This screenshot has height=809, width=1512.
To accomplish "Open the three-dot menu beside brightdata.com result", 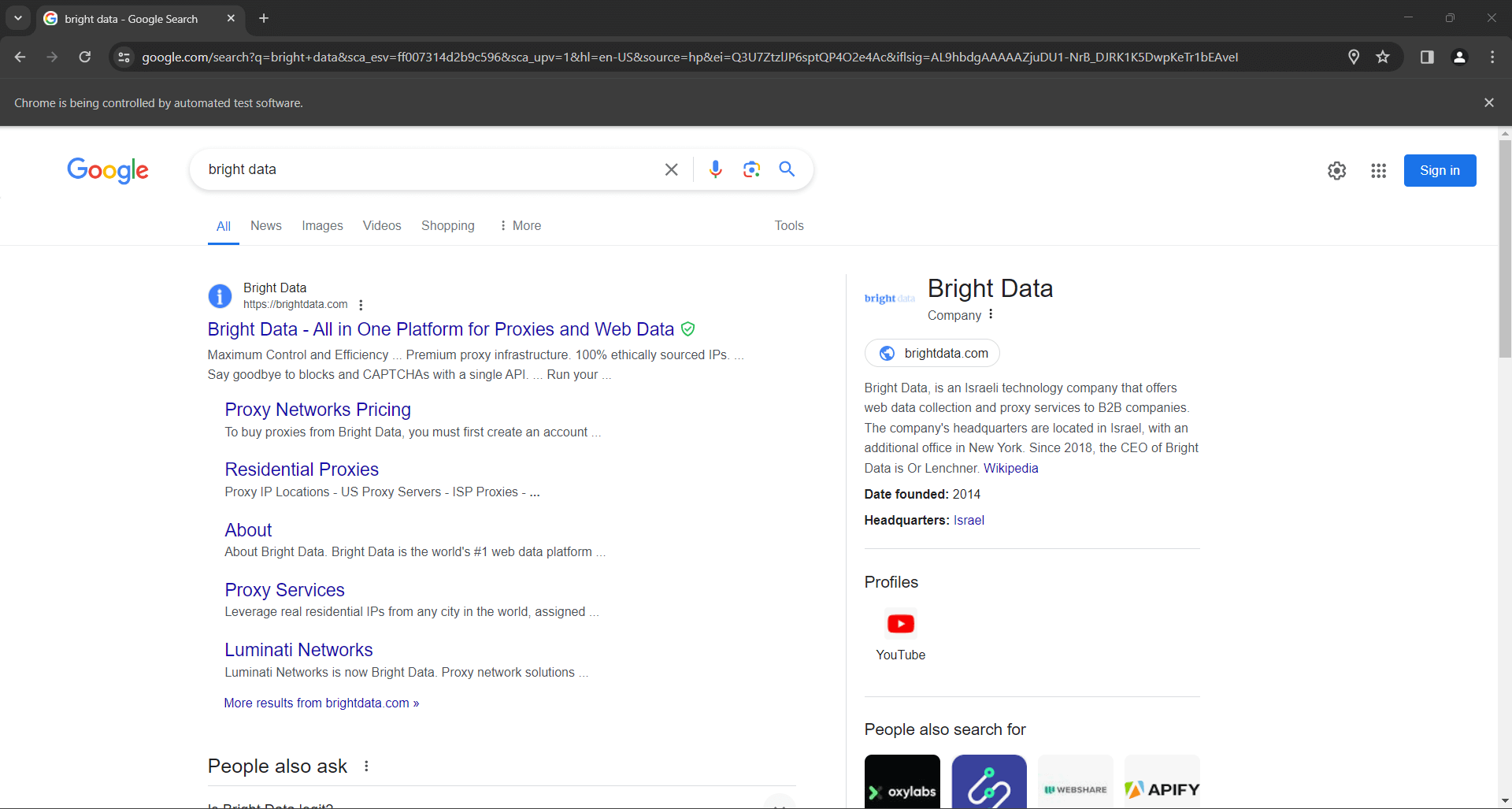I will [361, 305].
